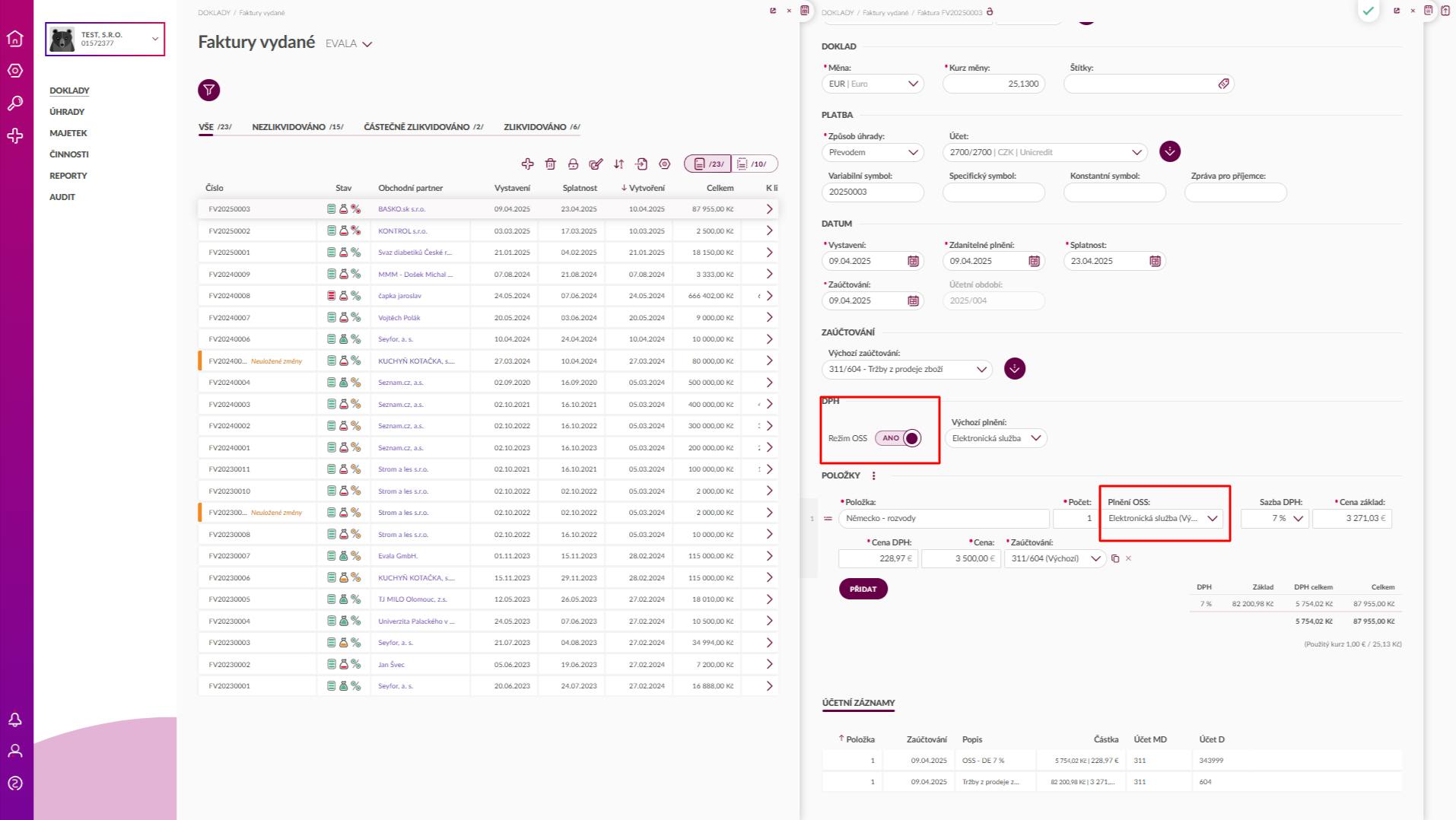
Task: Select the ZLIKVIDOVÁNO /6/ tab
Action: click(542, 127)
